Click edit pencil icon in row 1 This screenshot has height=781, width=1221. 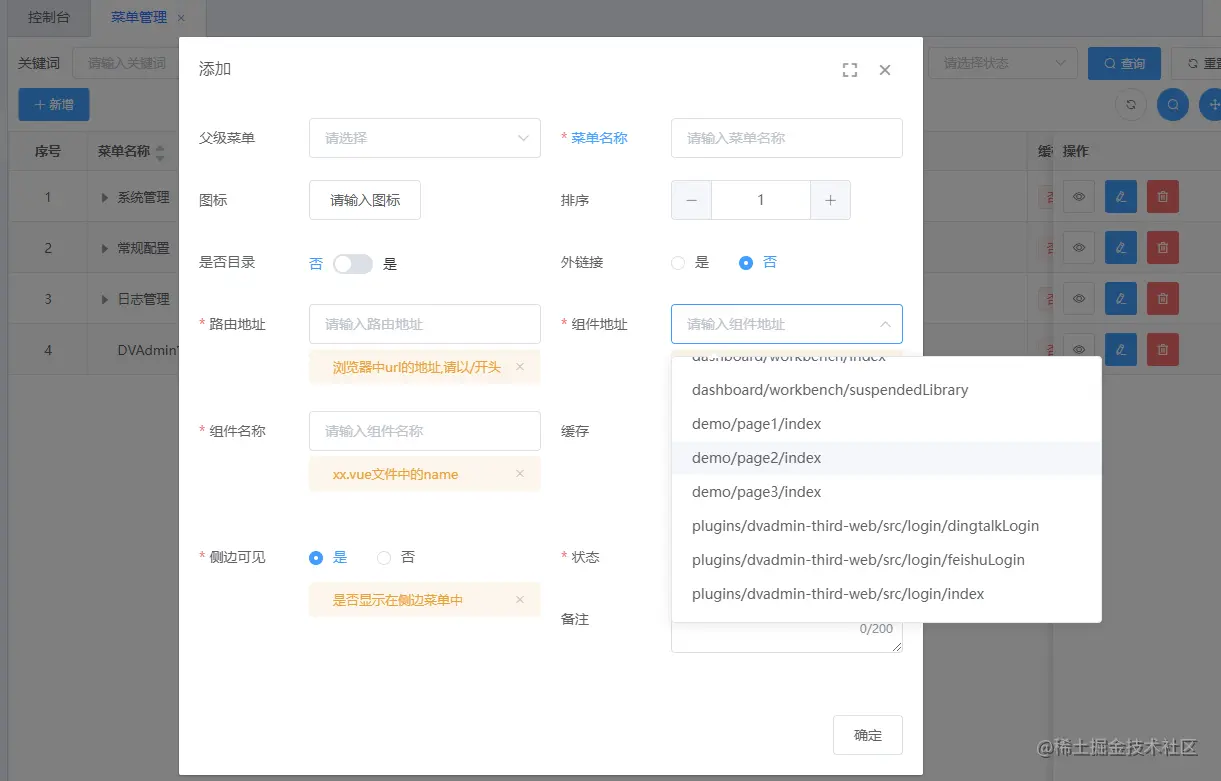click(x=1121, y=197)
